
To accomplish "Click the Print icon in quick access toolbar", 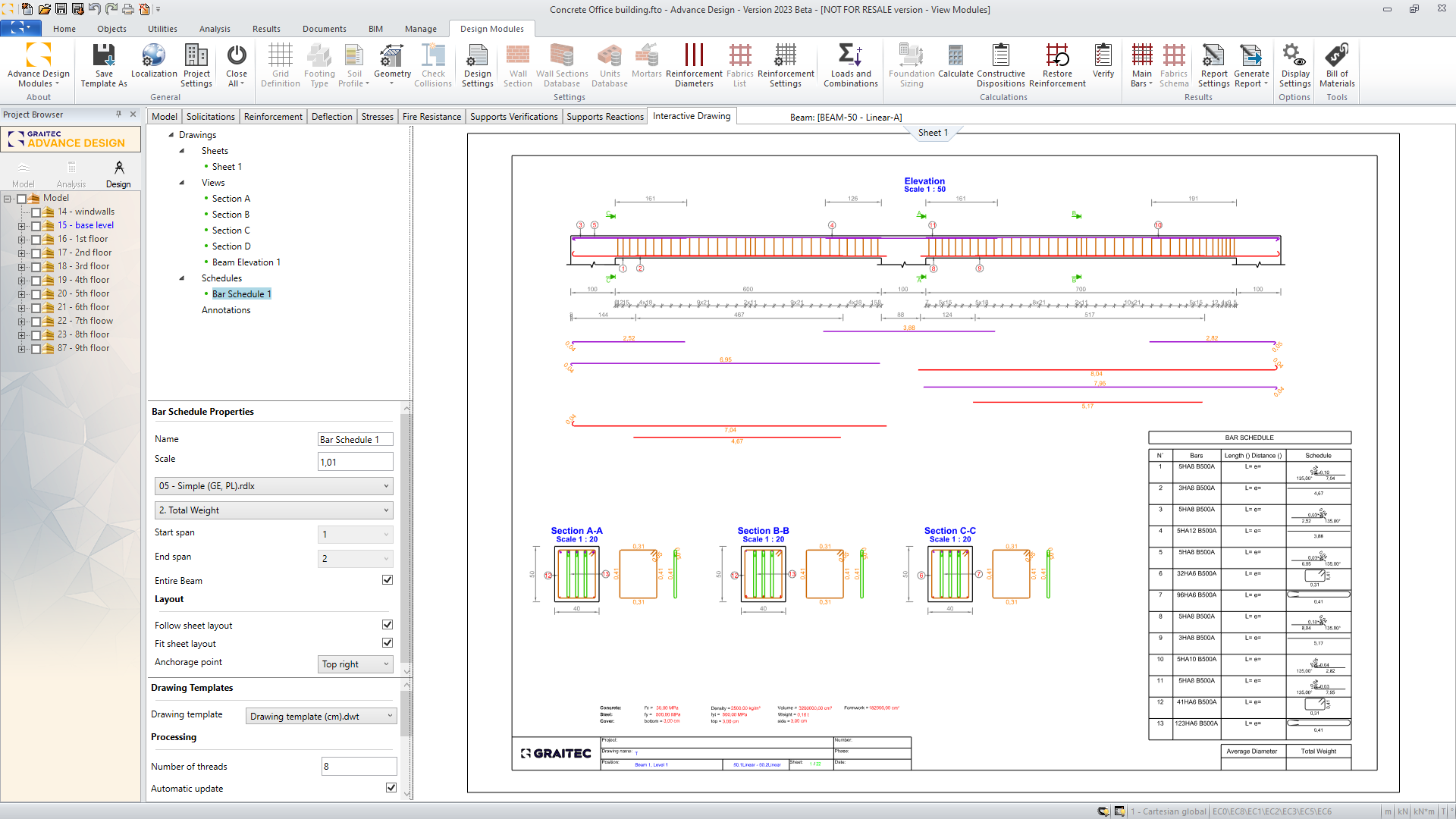I will [x=128, y=9].
